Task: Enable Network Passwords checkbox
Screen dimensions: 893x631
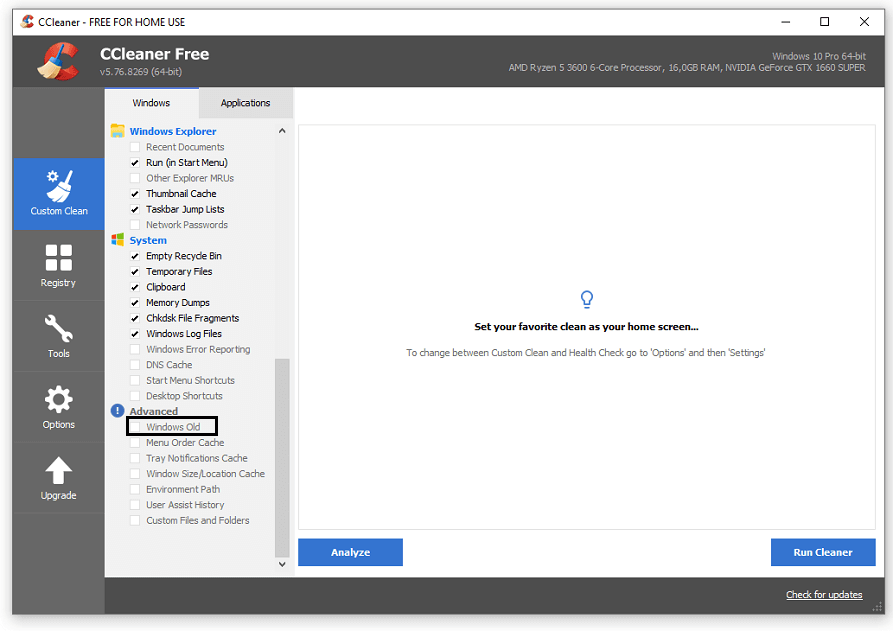Action: point(135,224)
